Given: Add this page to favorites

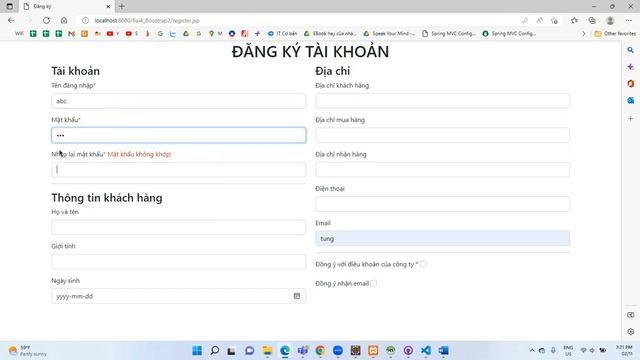Looking at the screenshot, I should pos(554,20).
